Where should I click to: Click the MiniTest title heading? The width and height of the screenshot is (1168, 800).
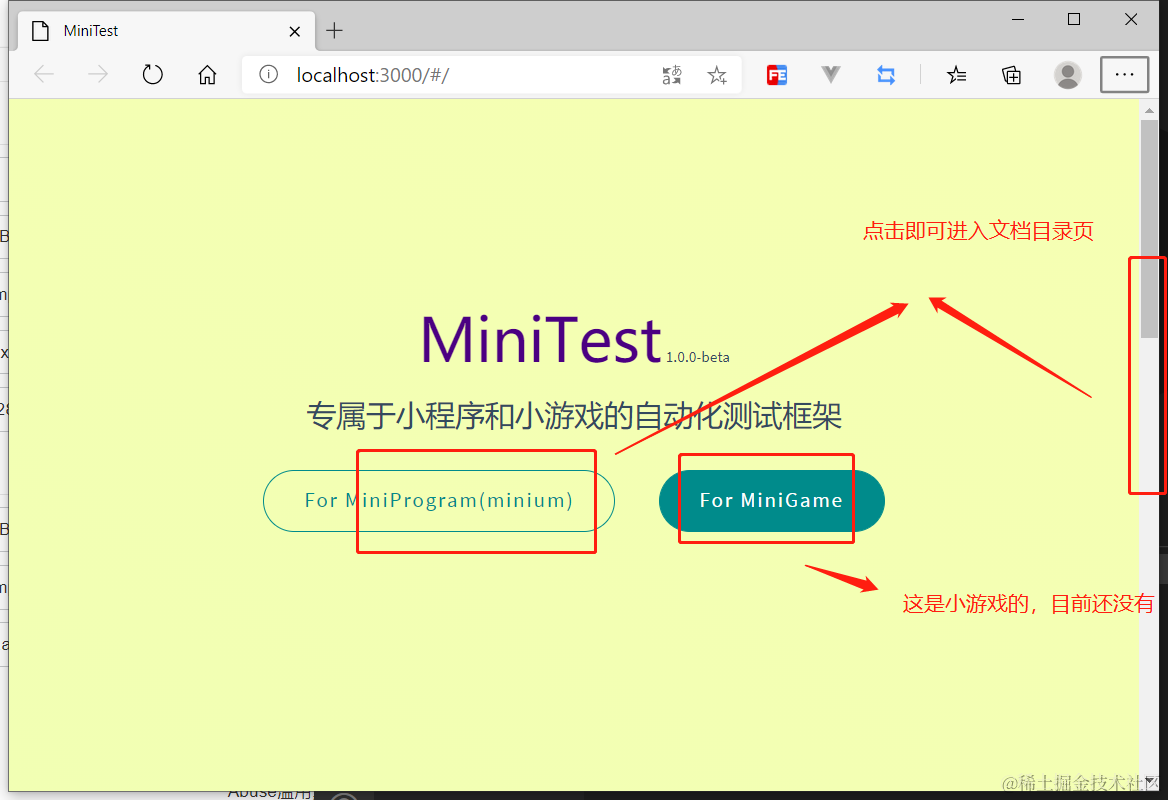542,340
